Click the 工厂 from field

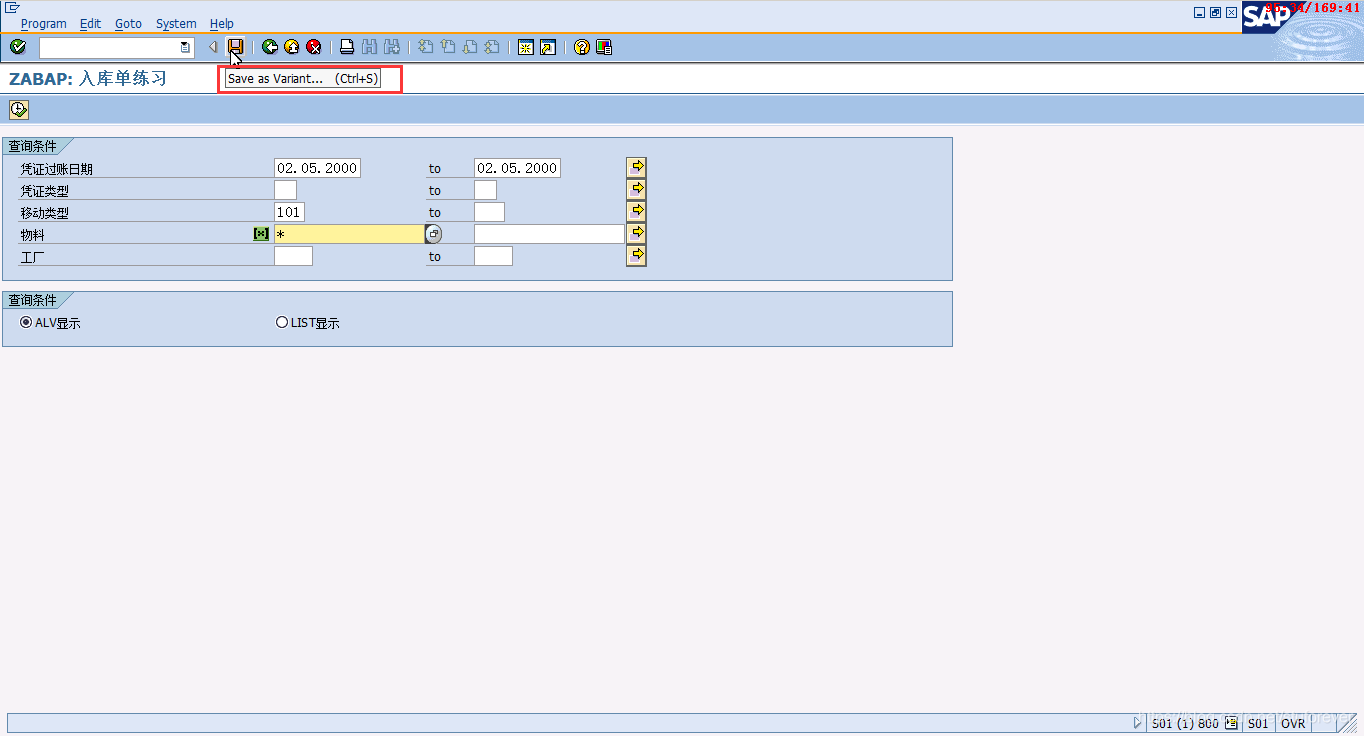point(293,256)
